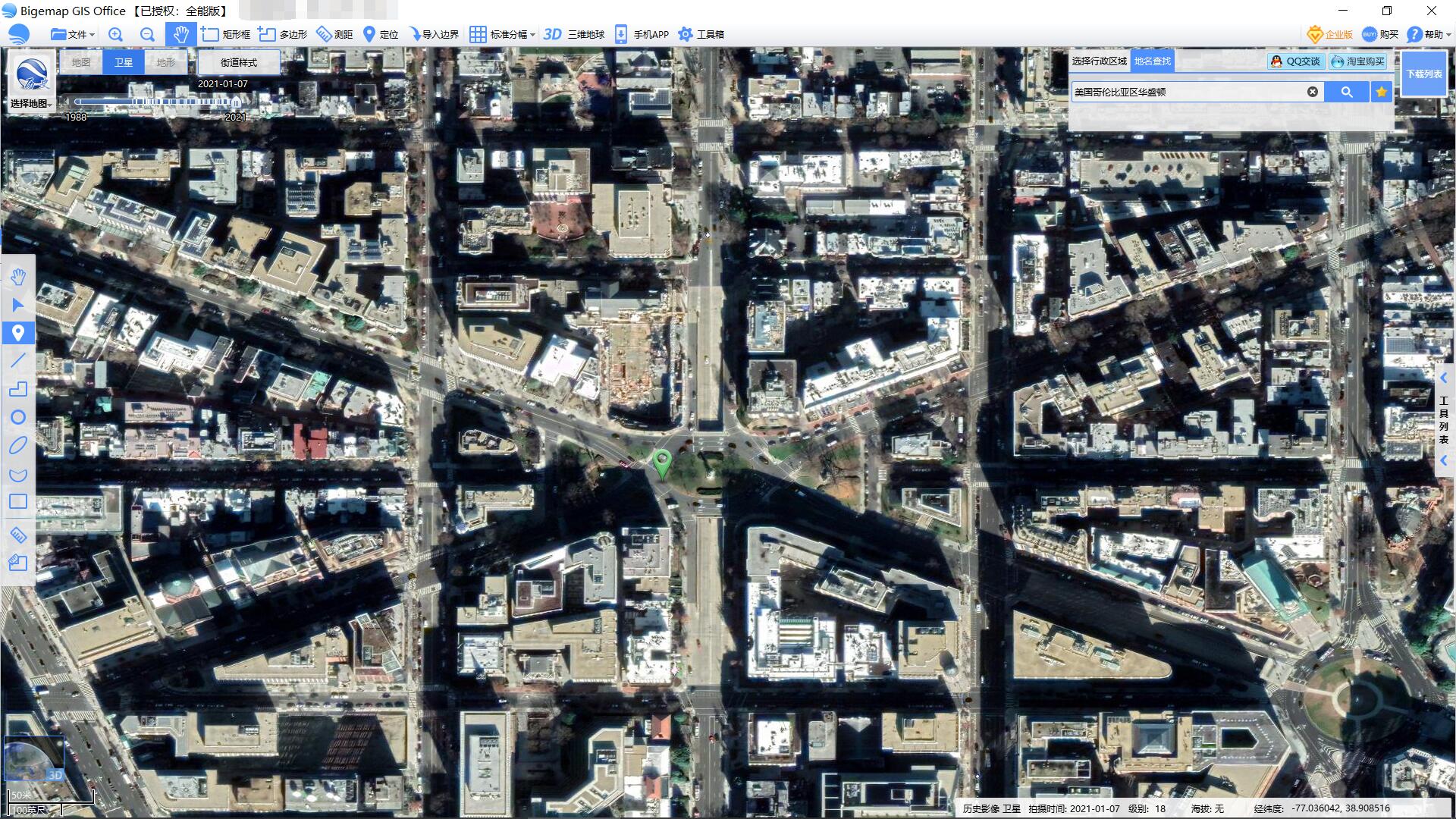Select the arrow pointer tool in sidebar

(x=18, y=305)
